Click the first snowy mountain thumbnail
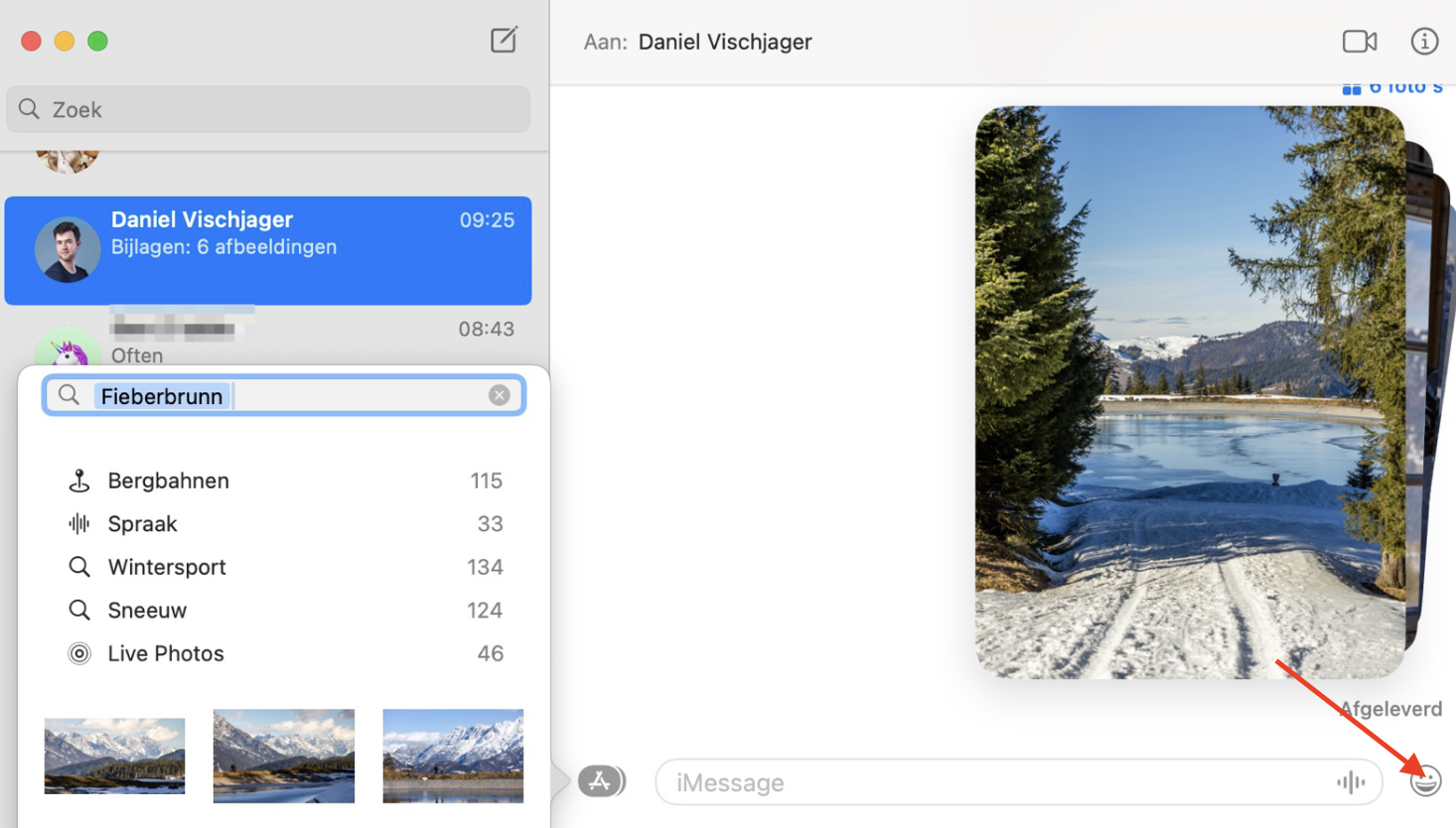This screenshot has height=828, width=1456. tap(113, 756)
